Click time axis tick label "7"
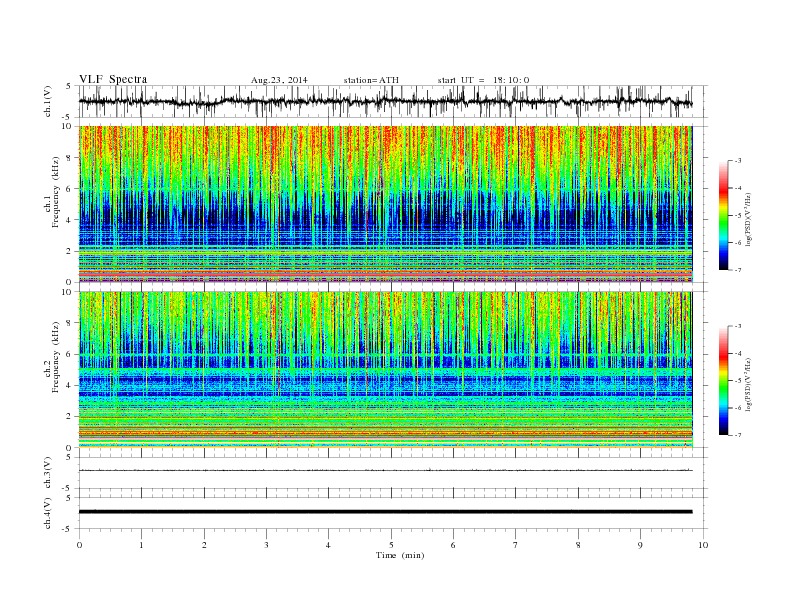Image resolution: width=792 pixels, height=612 pixels. pyautogui.click(x=516, y=545)
